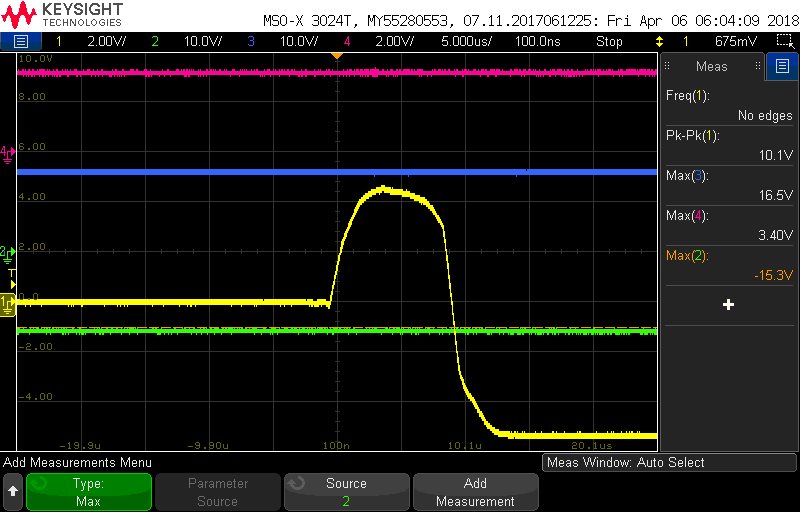This screenshot has width=800, height=512.
Task: Open the 100.0ns delay setting
Action: [537, 41]
